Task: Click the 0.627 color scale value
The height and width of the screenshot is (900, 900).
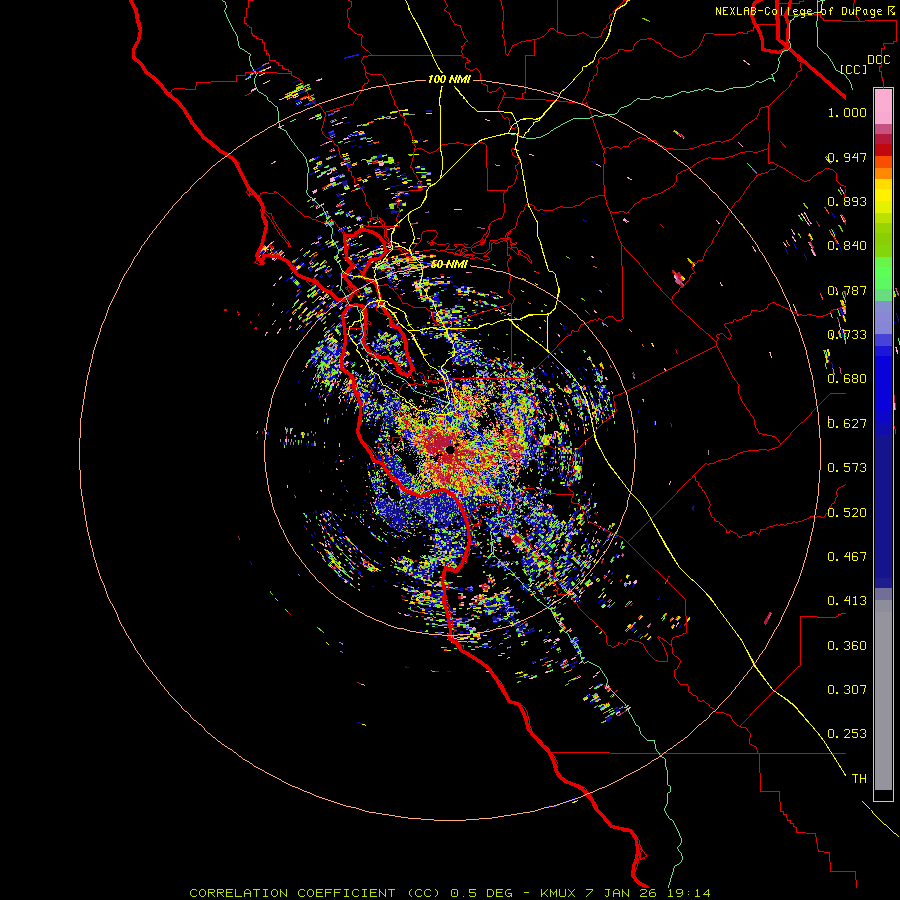Action: coord(847,424)
